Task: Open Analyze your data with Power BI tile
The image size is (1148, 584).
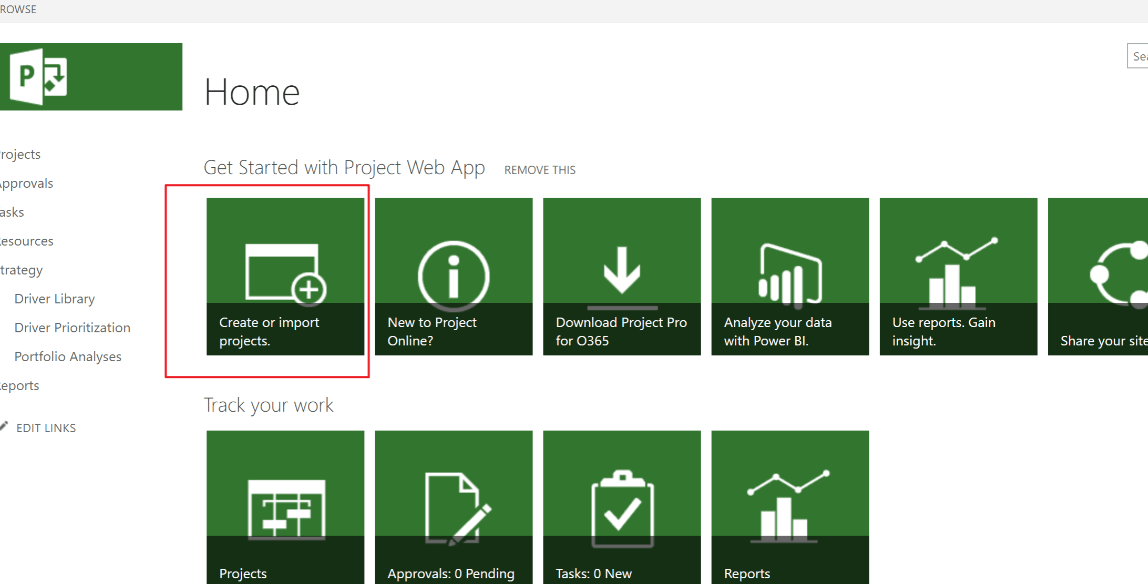Action: pos(790,277)
